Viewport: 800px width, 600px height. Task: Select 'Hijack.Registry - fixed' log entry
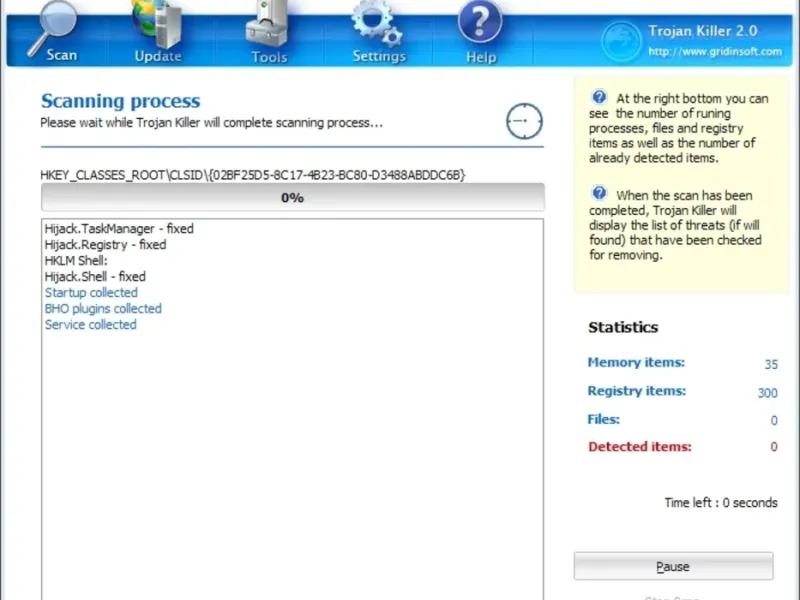[x=105, y=245]
